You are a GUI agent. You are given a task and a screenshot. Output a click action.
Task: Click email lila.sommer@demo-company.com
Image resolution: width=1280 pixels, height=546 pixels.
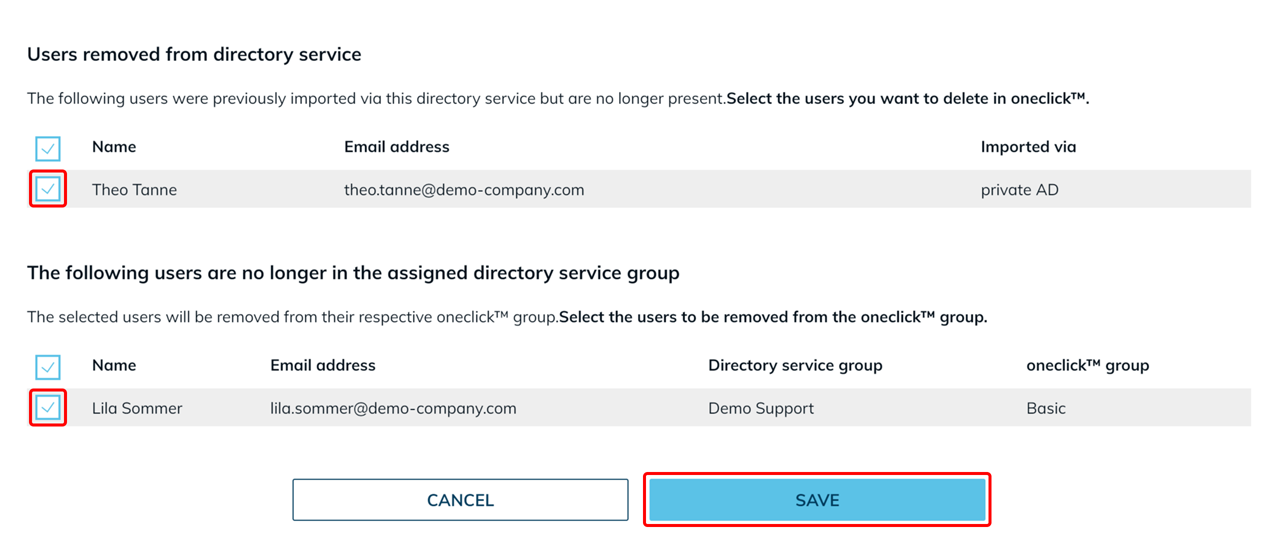(393, 408)
